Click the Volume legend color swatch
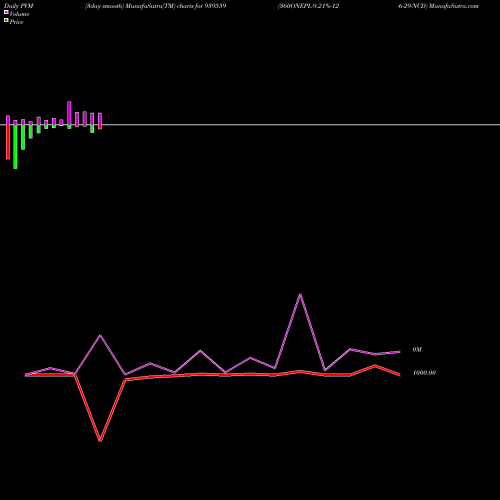500x500 pixels. [6, 12]
